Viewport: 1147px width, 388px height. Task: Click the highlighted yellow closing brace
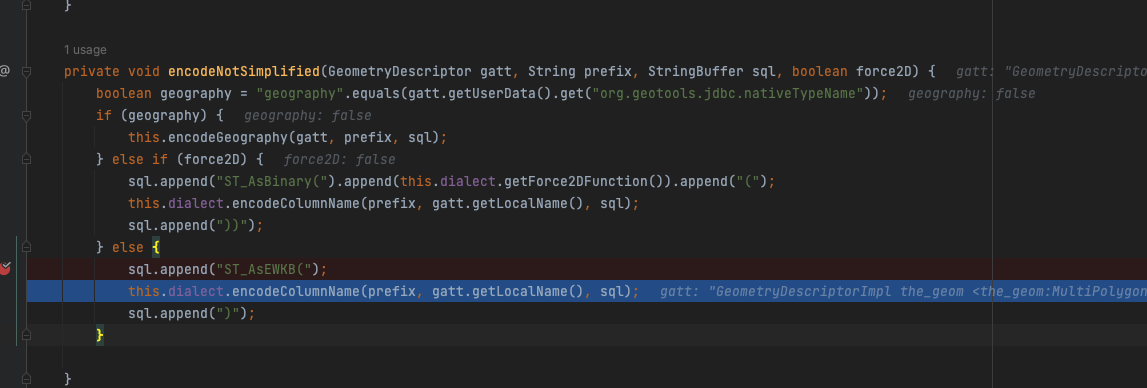pos(99,335)
